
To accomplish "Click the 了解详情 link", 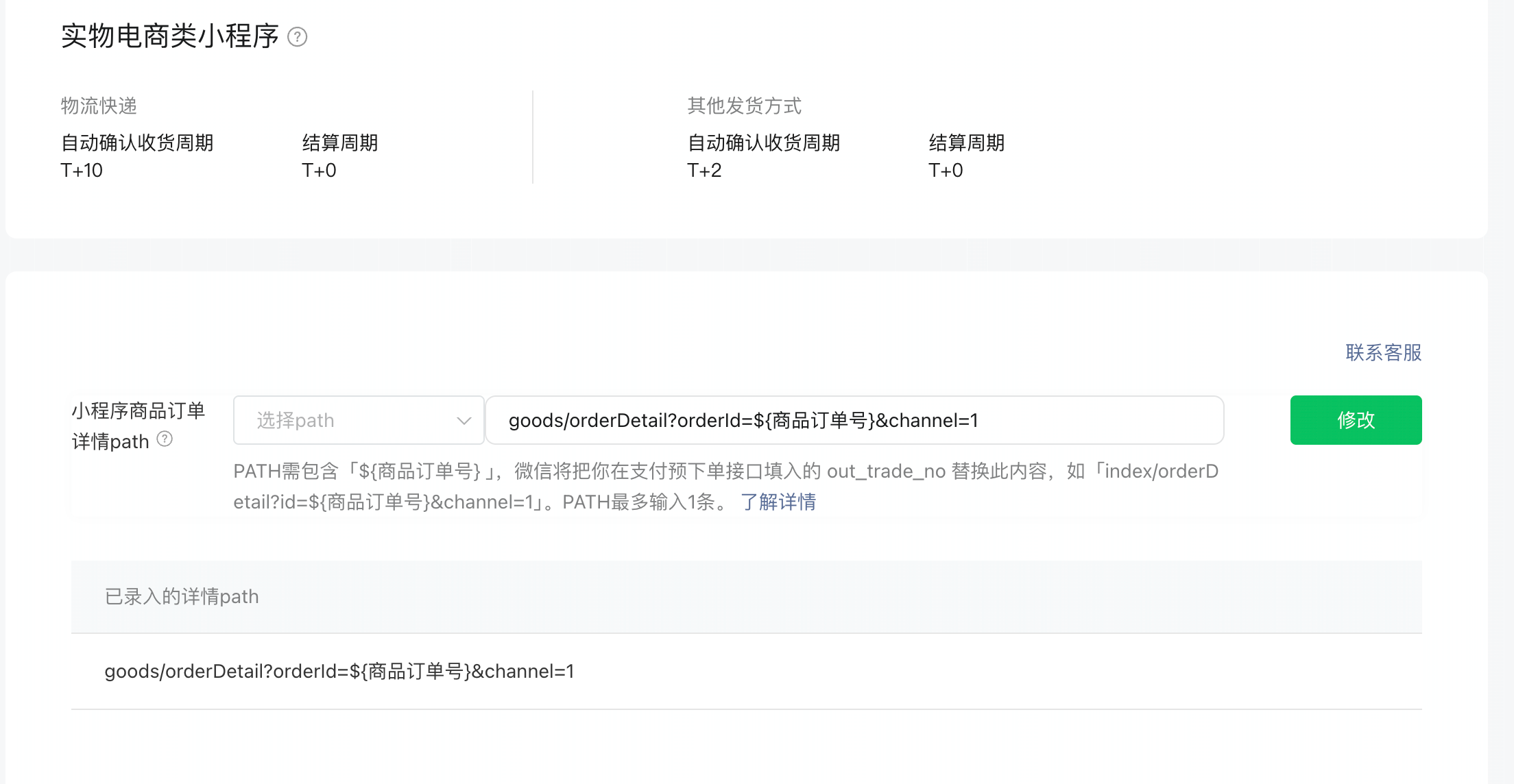I will [778, 502].
